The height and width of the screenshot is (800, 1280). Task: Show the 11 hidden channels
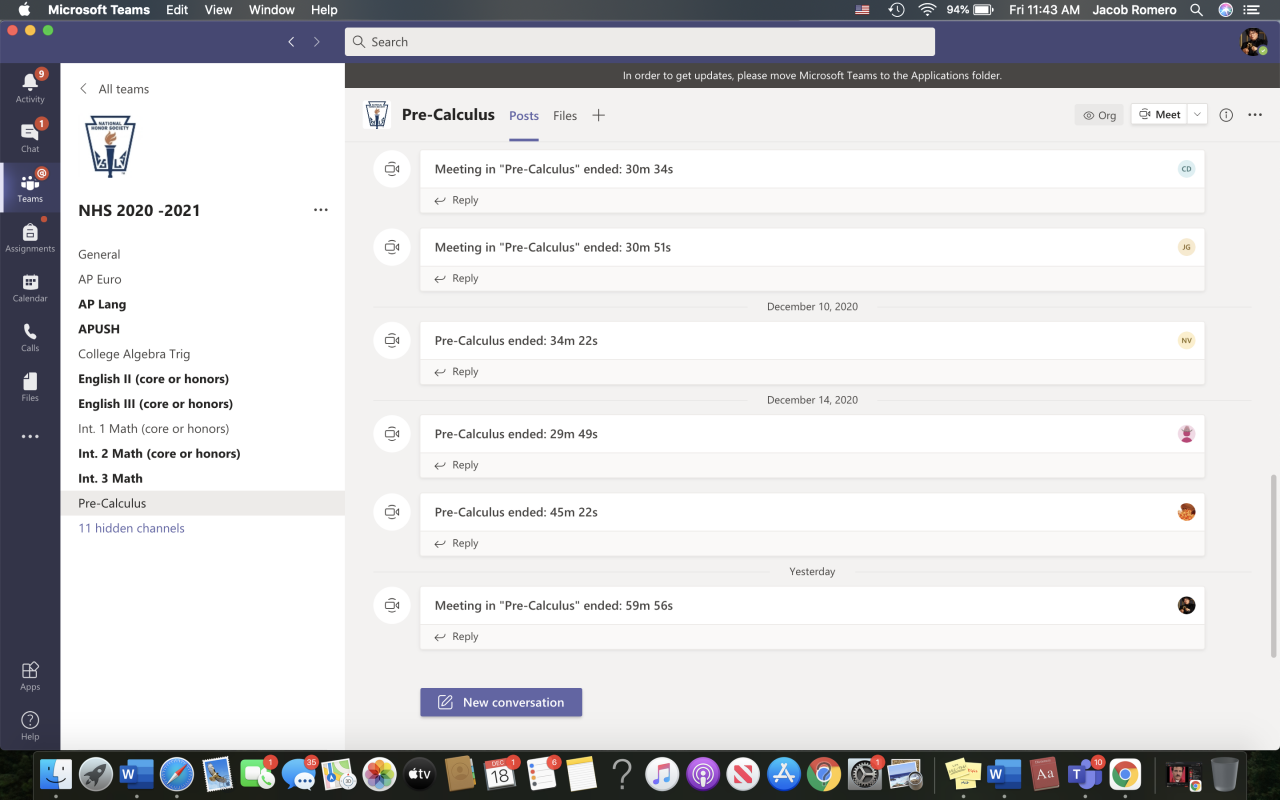(132, 528)
